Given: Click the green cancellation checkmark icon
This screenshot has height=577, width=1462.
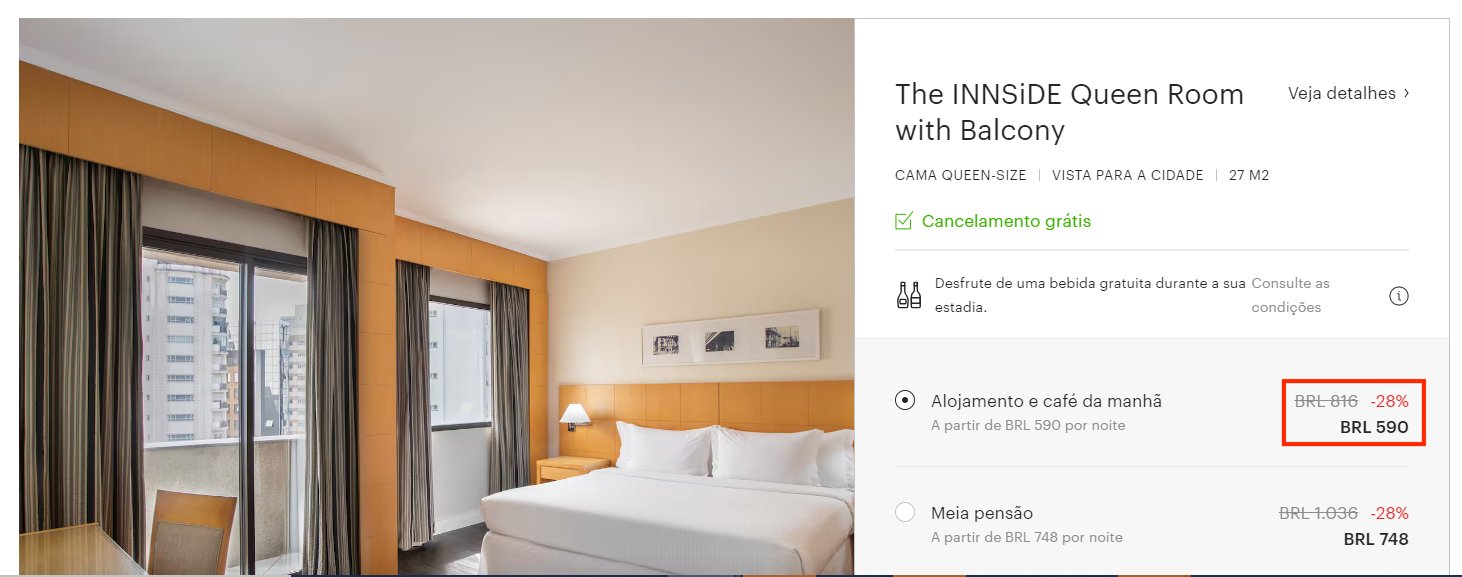Looking at the screenshot, I should 904,221.
